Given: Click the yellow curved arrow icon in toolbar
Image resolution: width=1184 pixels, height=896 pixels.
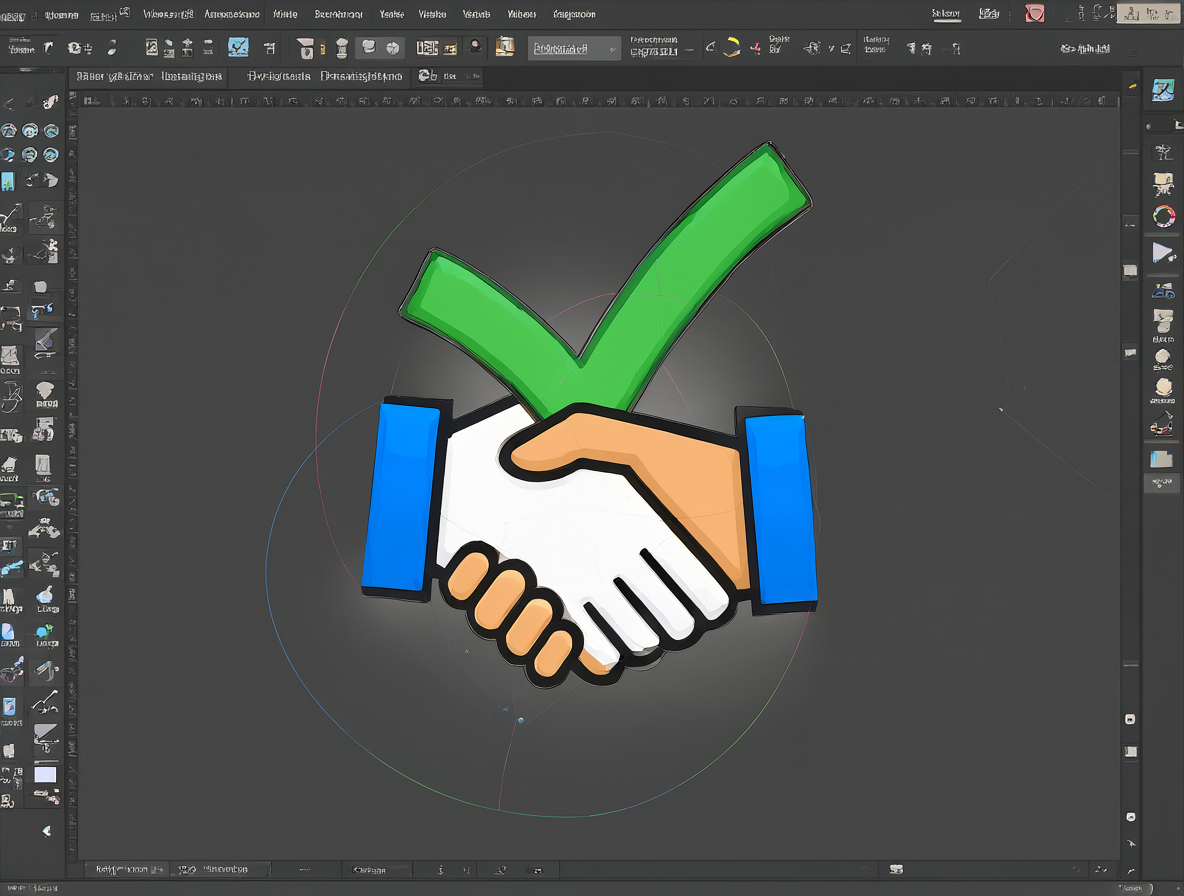Looking at the screenshot, I should pos(731,48).
